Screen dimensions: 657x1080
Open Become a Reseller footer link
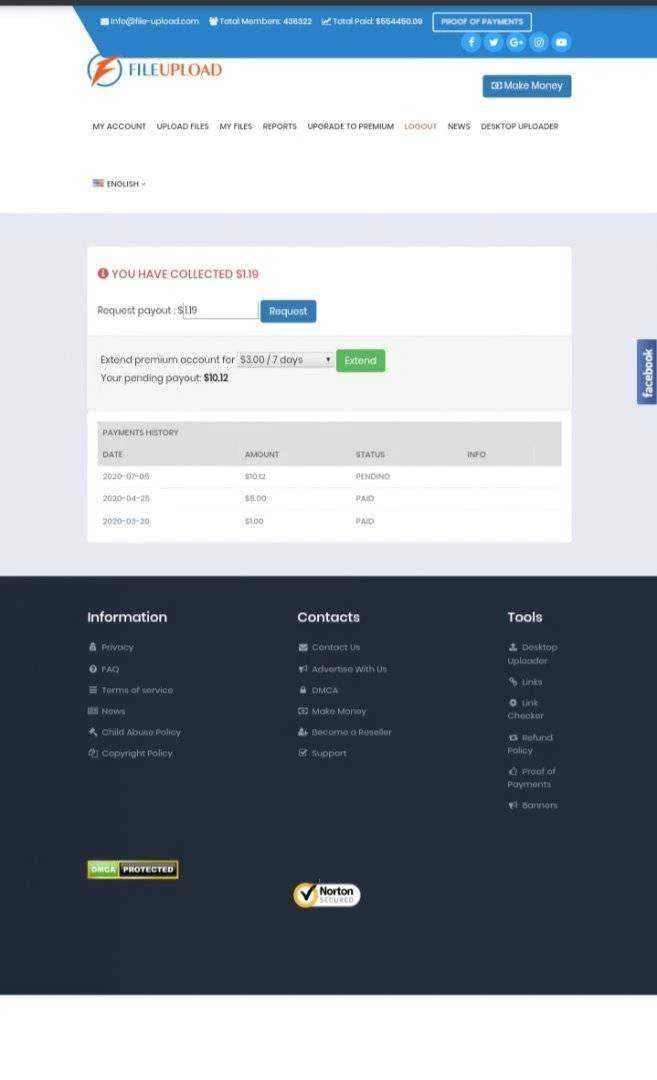coord(345,732)
